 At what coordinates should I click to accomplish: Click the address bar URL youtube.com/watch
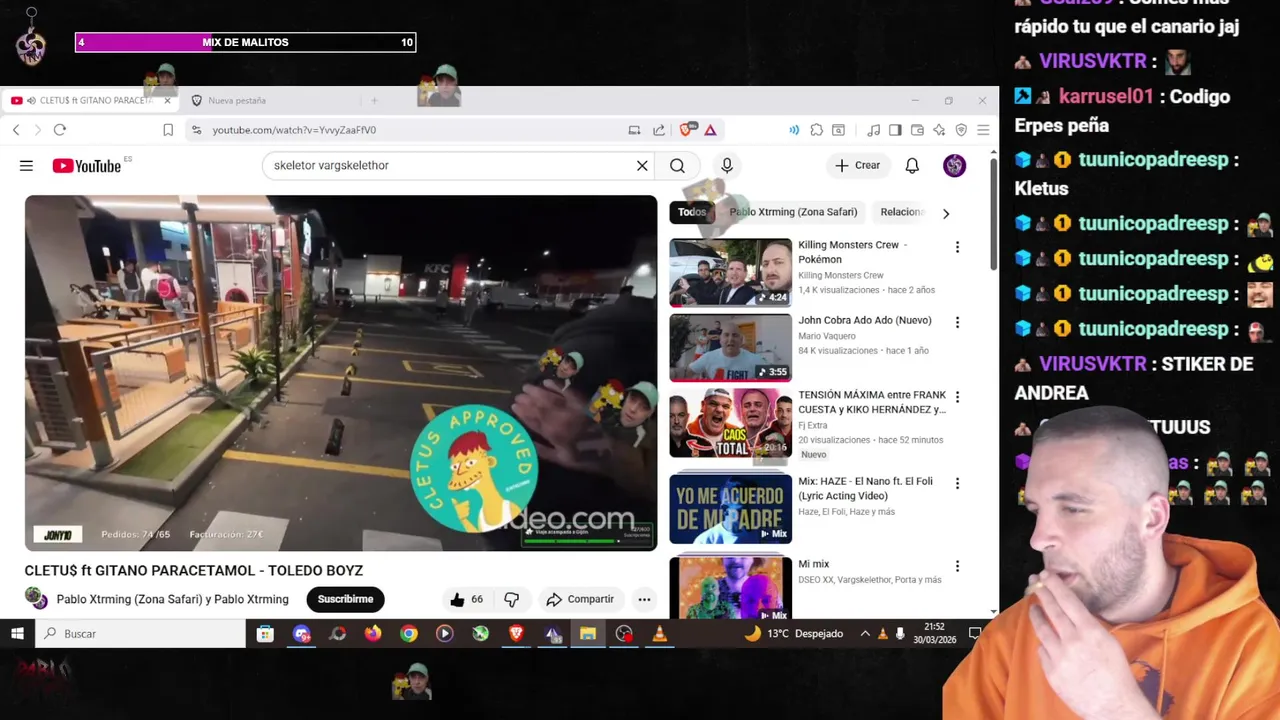[x=294, y=130]
